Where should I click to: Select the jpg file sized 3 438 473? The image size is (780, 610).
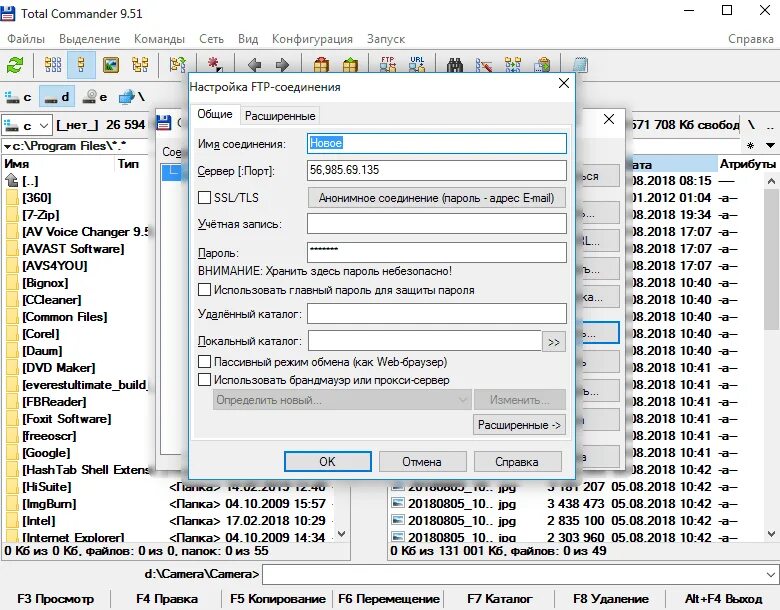click(565, 504)
